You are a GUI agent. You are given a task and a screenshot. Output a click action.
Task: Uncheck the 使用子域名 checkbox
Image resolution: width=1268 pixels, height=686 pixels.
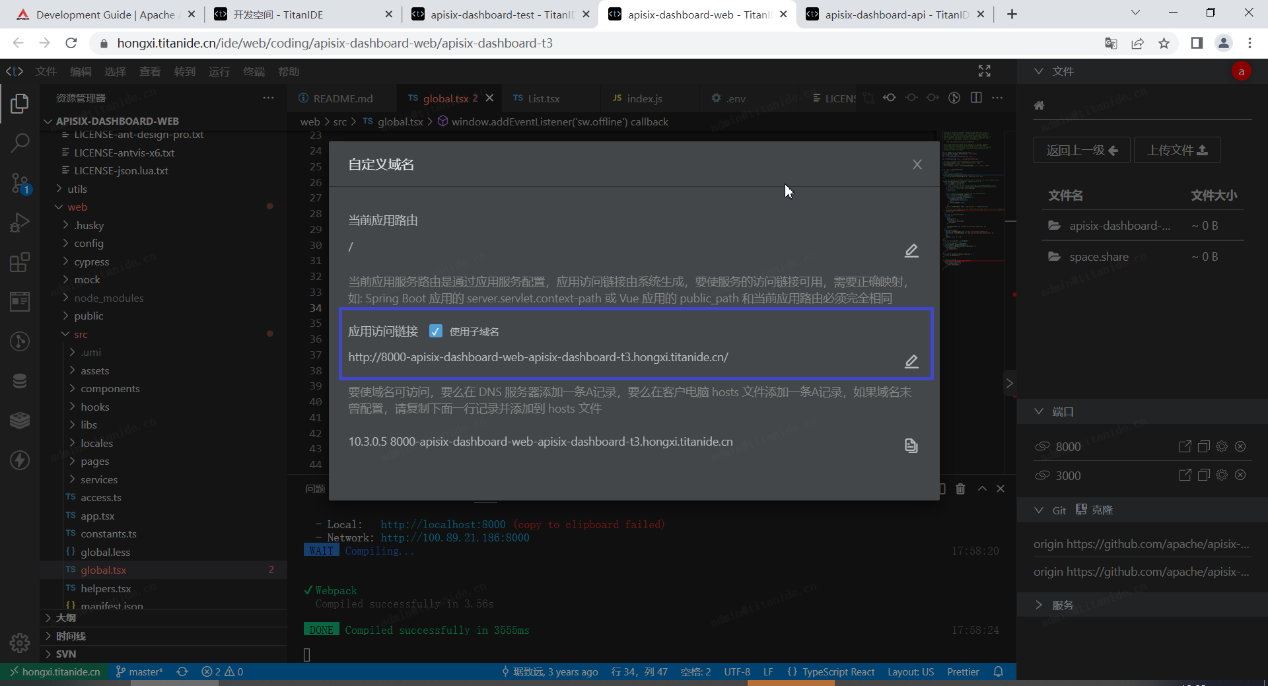coord(436,330)
